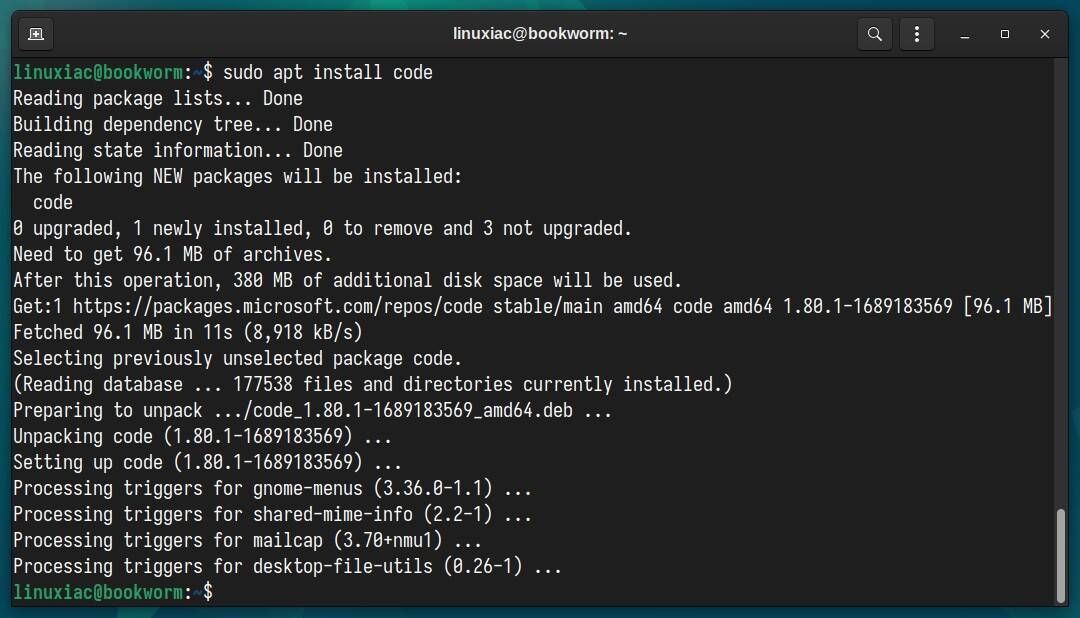The width and height of the screenshot is (1080, 618).
Task: Click the linuxiac@bookworm window title
Action: [x=540, y=33]
